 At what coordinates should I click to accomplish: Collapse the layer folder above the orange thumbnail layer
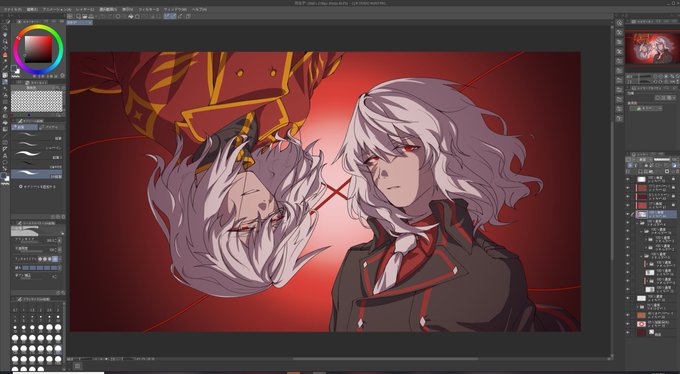638,307
